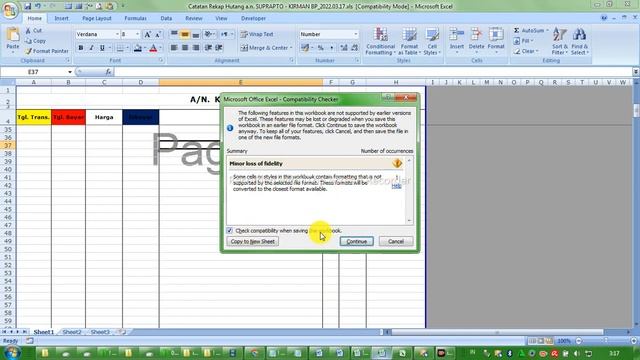Open Format as Table gallery
The width and height of the screenshot is (640, 360).
pyautogui.click(x=409, y=41)
